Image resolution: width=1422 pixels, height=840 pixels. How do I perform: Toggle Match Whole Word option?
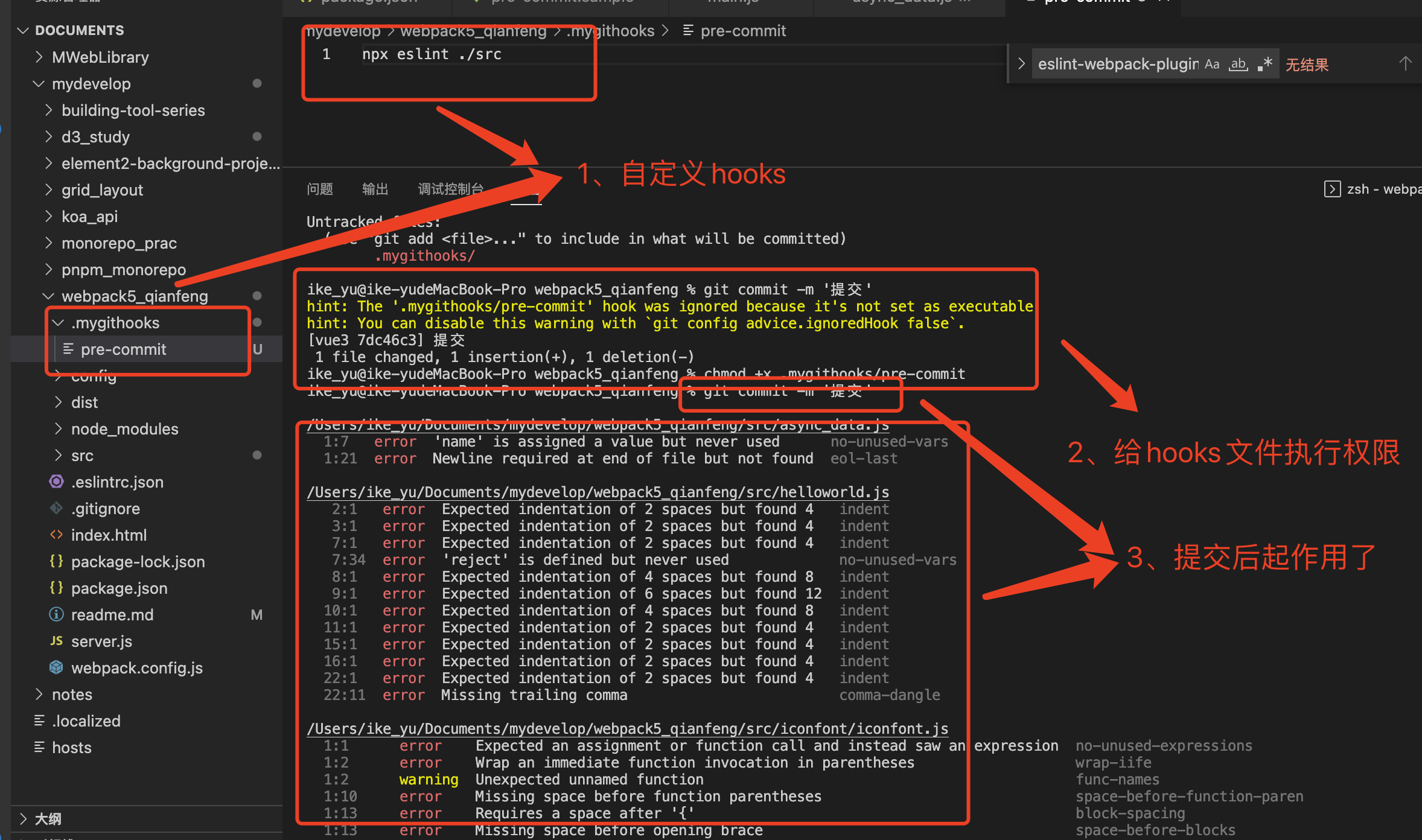[1239, 64]
